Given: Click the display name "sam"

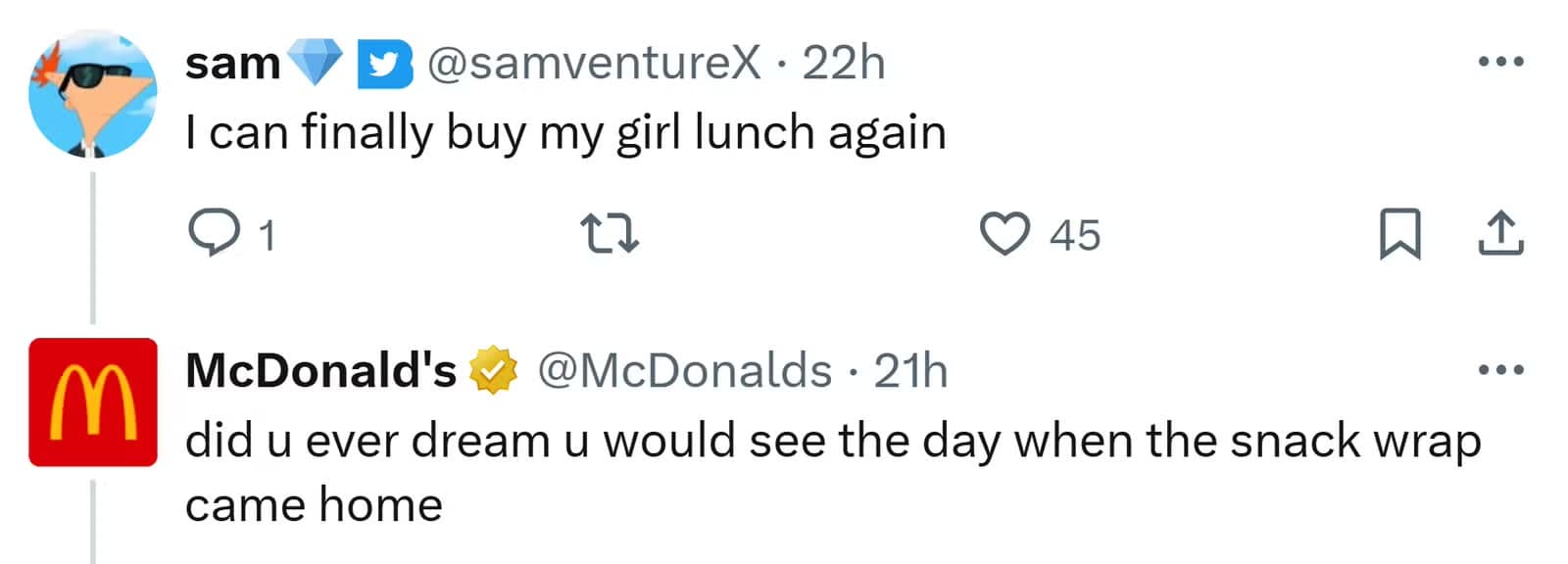Looking at the screenshot, I should [x=232, y=64].
